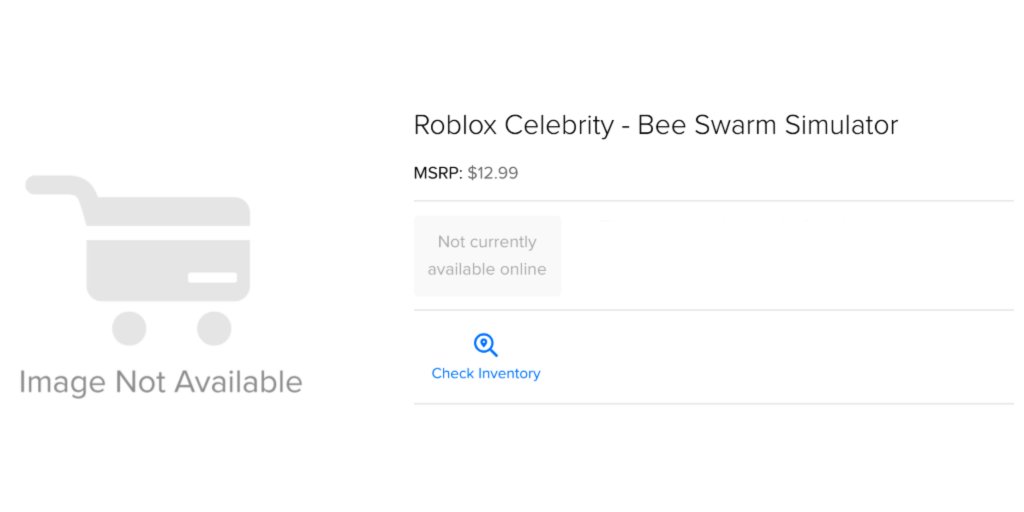Image resolution: width=1024 pixels, height=512 pixels.
Task: Click the word Roblox in the title
Action: pyautogui.click(x=455, y=125)
